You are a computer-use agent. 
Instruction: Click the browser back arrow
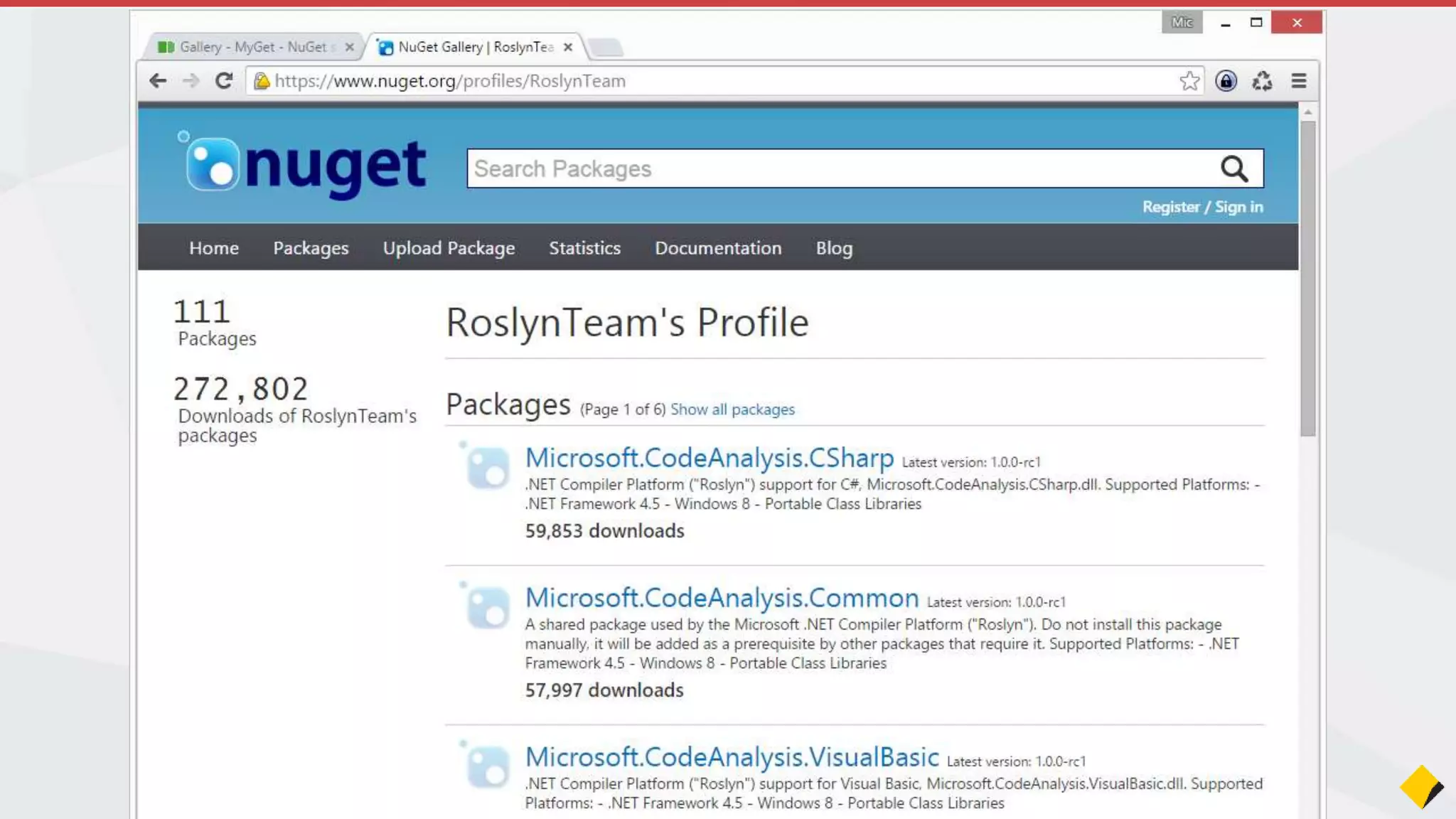(x=158, y=81)
